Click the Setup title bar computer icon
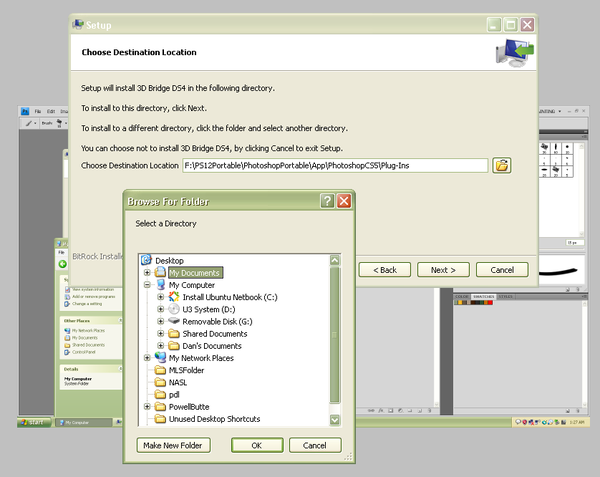600x477 pixels. point(78,24)
